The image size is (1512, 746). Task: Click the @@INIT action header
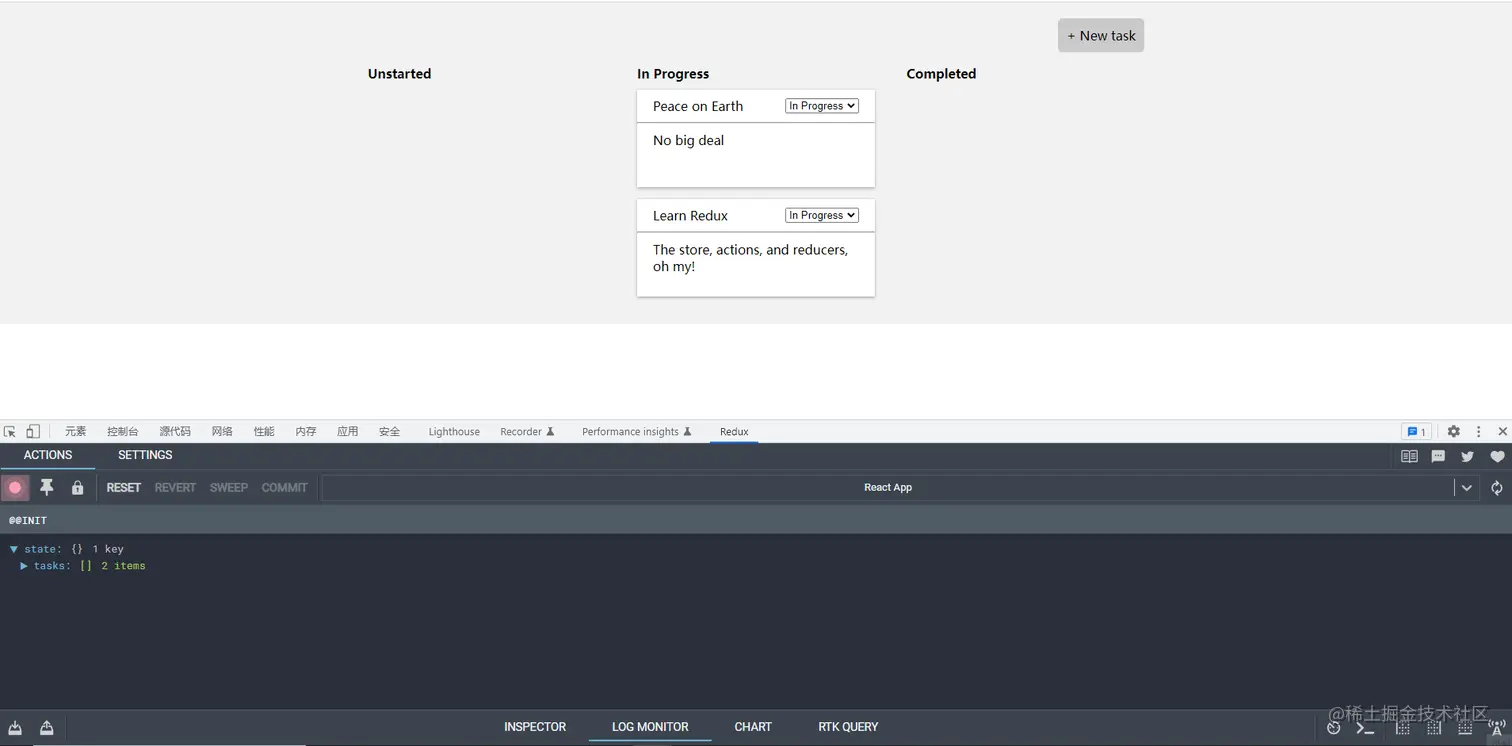[x=756, y=520]
